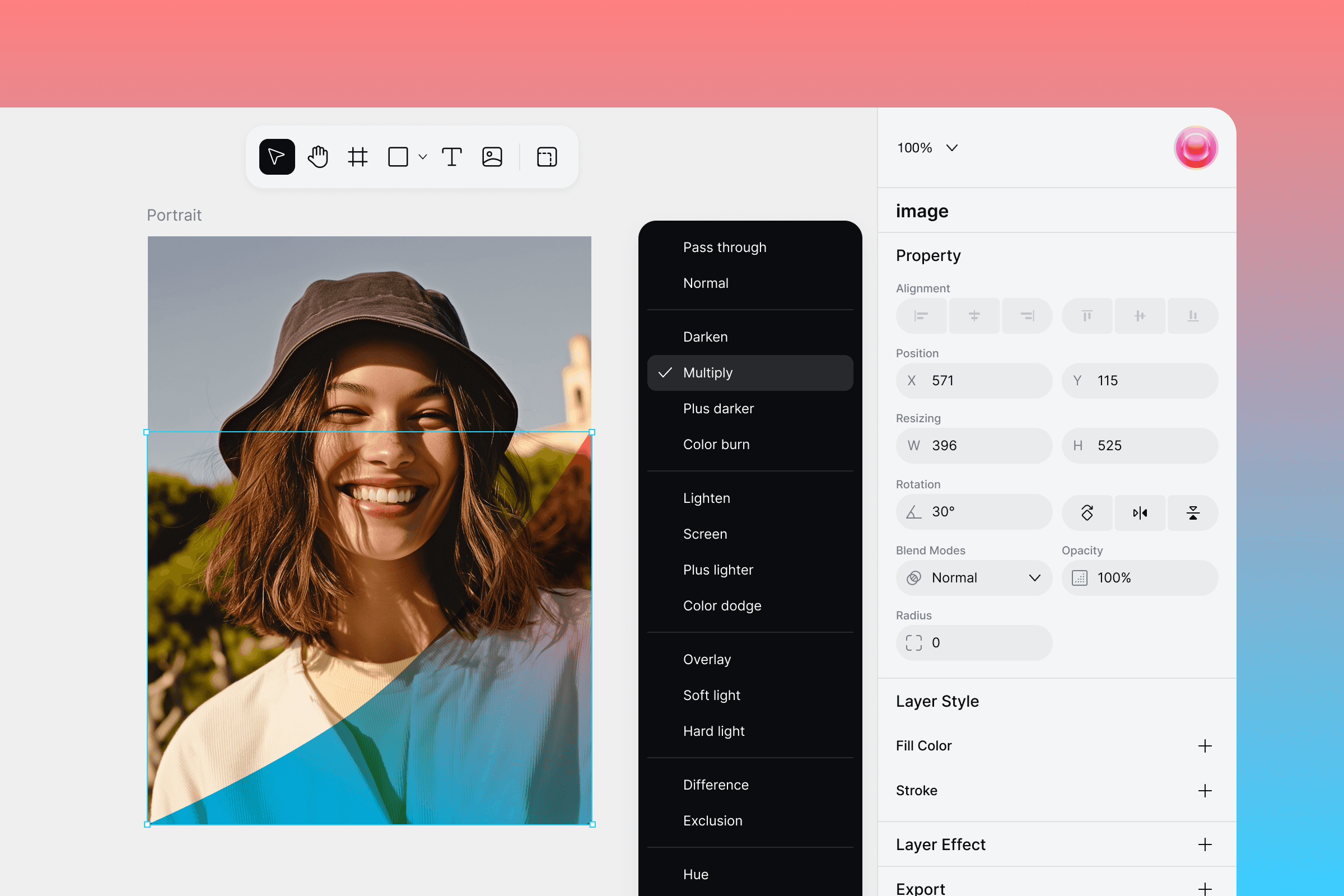The image size is (1344, 896).
Task: Add a Fill Color layer style
Action: (x=1206, y=745)
